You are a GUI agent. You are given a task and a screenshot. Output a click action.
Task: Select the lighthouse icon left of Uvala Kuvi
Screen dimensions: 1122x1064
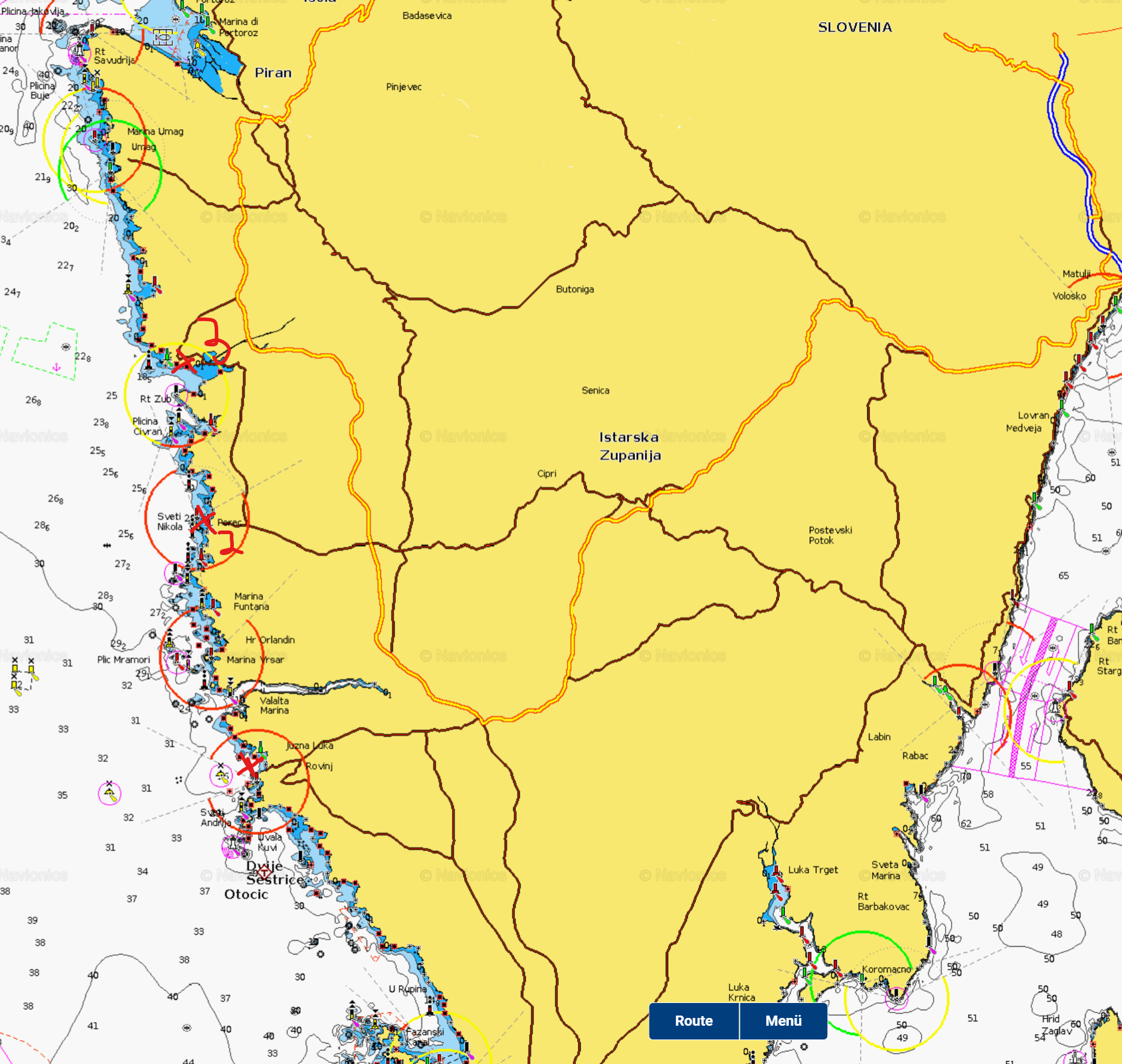point(232,845)
